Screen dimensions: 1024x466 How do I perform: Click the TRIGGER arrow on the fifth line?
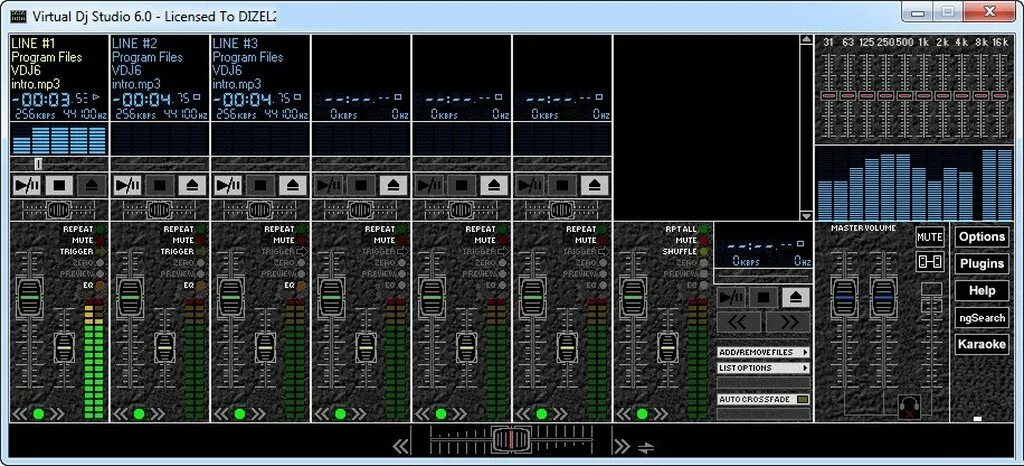click(502, 251)
